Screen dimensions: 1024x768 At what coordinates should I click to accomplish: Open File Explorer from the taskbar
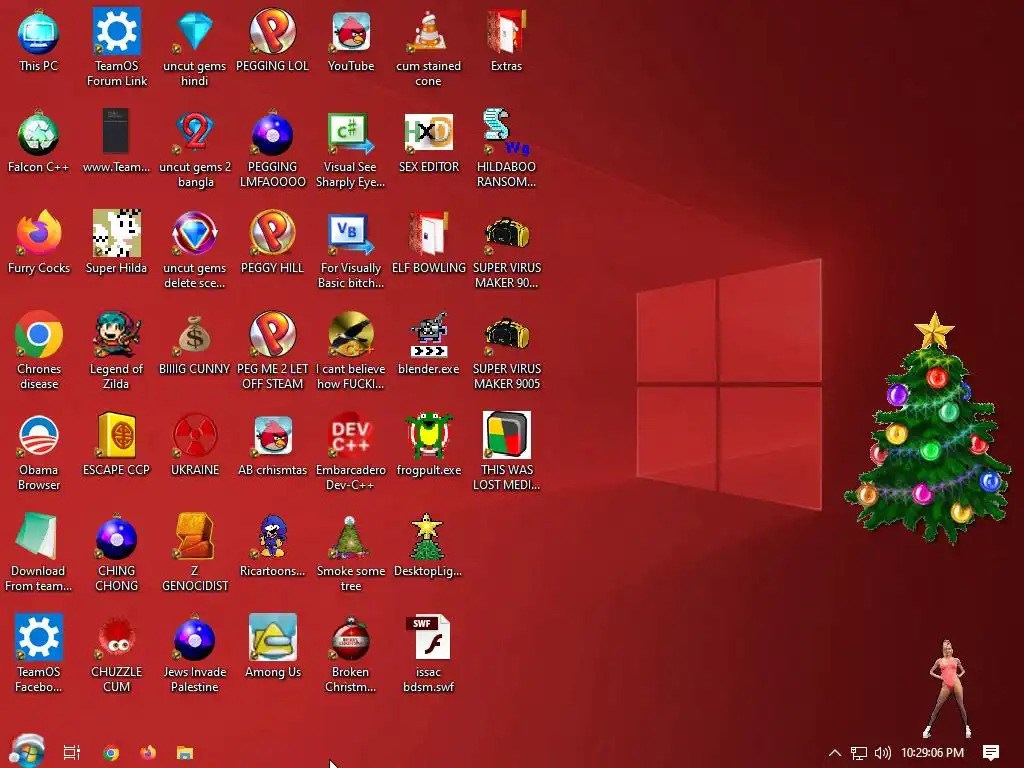(x=185, y=753)
